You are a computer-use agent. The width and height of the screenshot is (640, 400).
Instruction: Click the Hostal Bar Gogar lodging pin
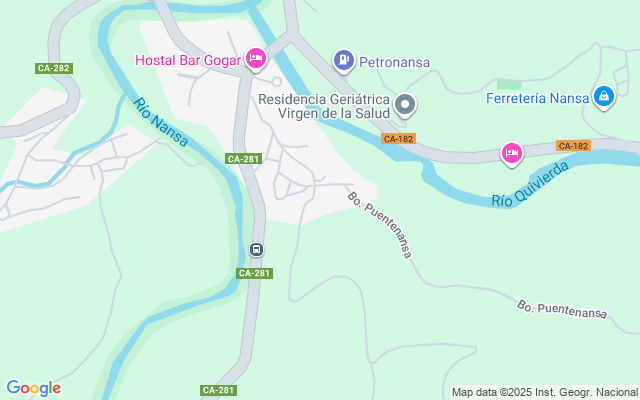pos(256,58)
